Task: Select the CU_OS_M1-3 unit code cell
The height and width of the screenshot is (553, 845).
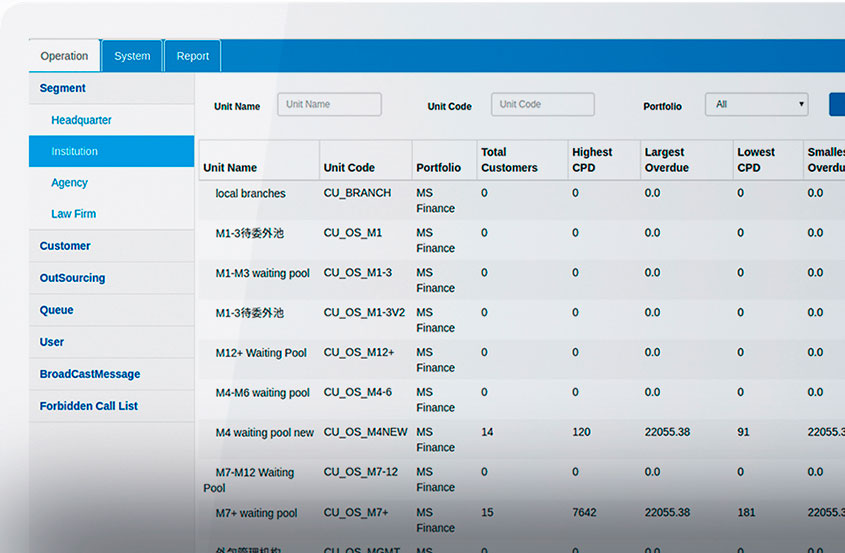Action: coord(358,273)
